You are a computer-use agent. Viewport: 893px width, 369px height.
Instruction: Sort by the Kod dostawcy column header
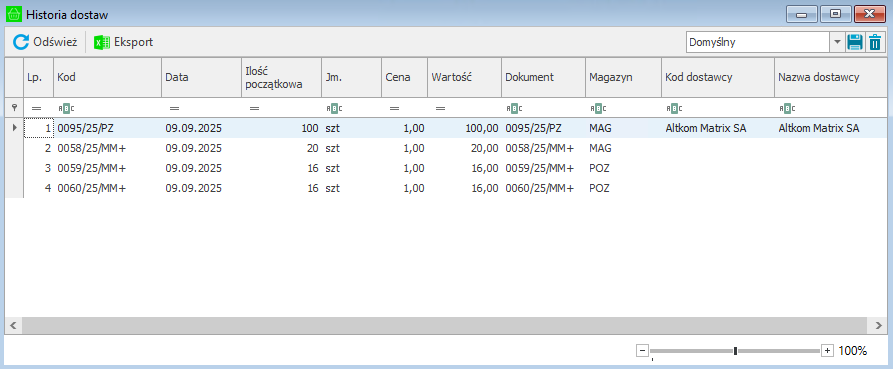(718, 77)
